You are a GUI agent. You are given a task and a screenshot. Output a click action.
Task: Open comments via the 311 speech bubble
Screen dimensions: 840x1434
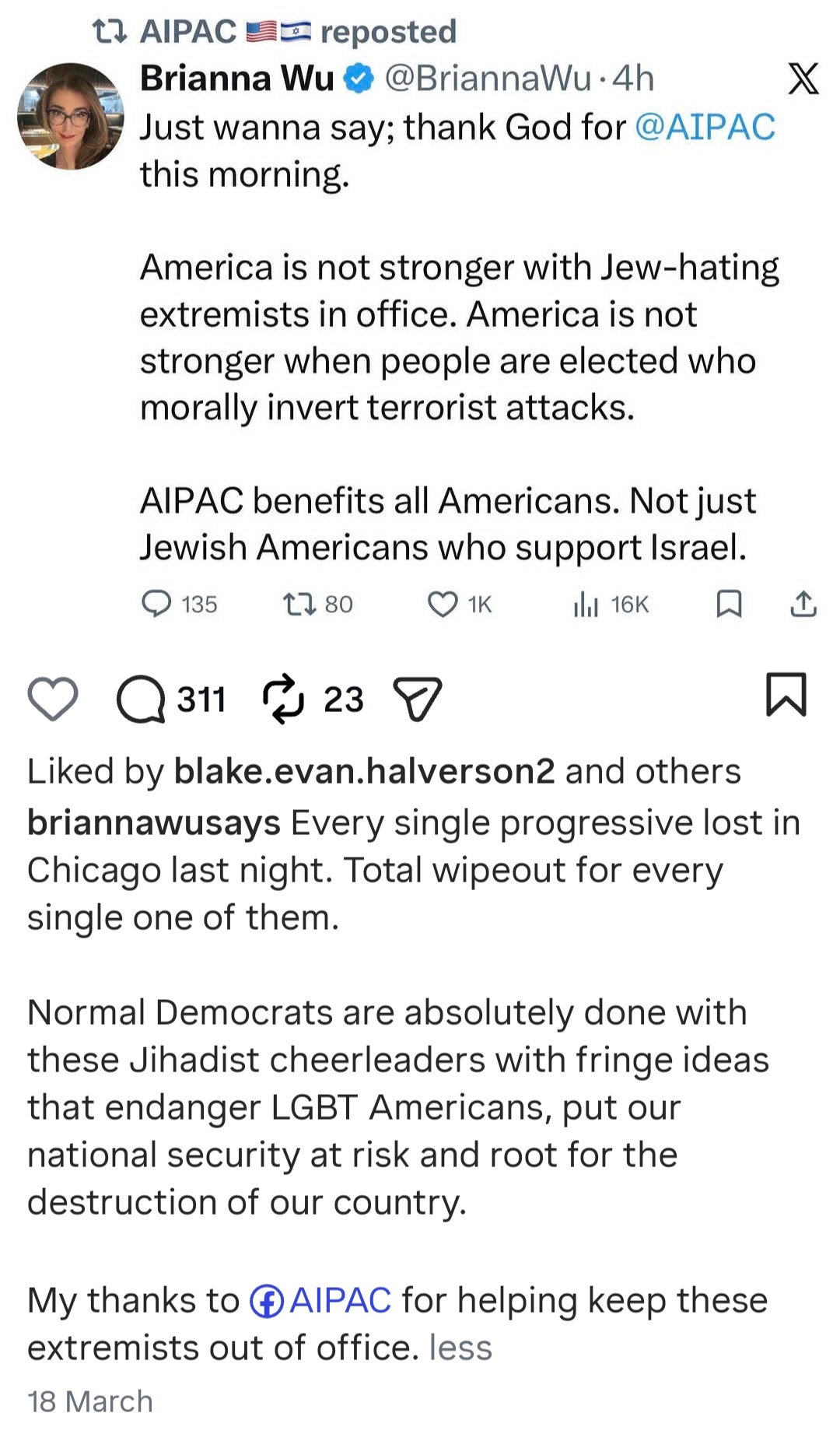pos(141,699)
